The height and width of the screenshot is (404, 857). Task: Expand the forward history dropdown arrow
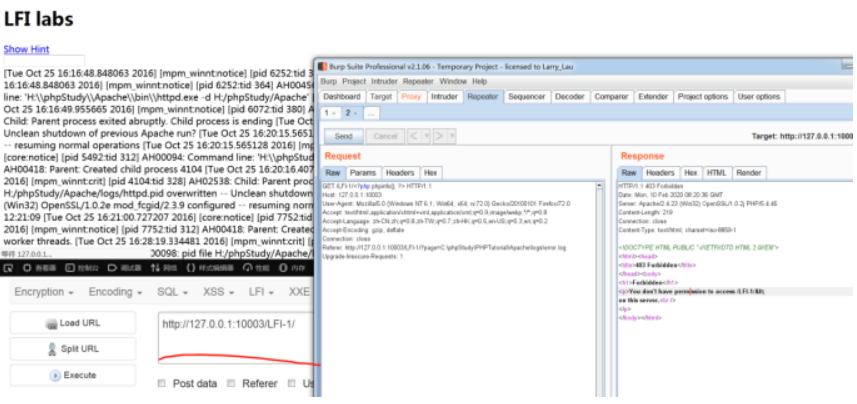click(x=452, y=136)
